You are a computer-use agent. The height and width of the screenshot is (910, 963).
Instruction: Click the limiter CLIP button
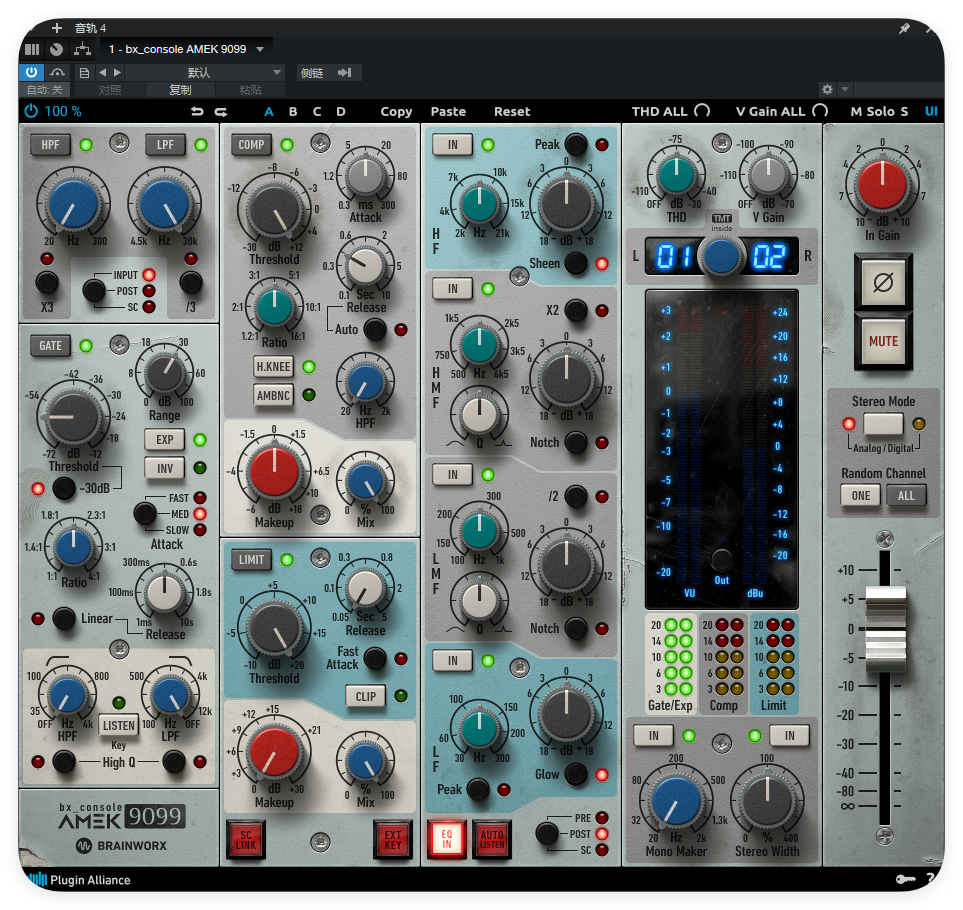point(365,696)
